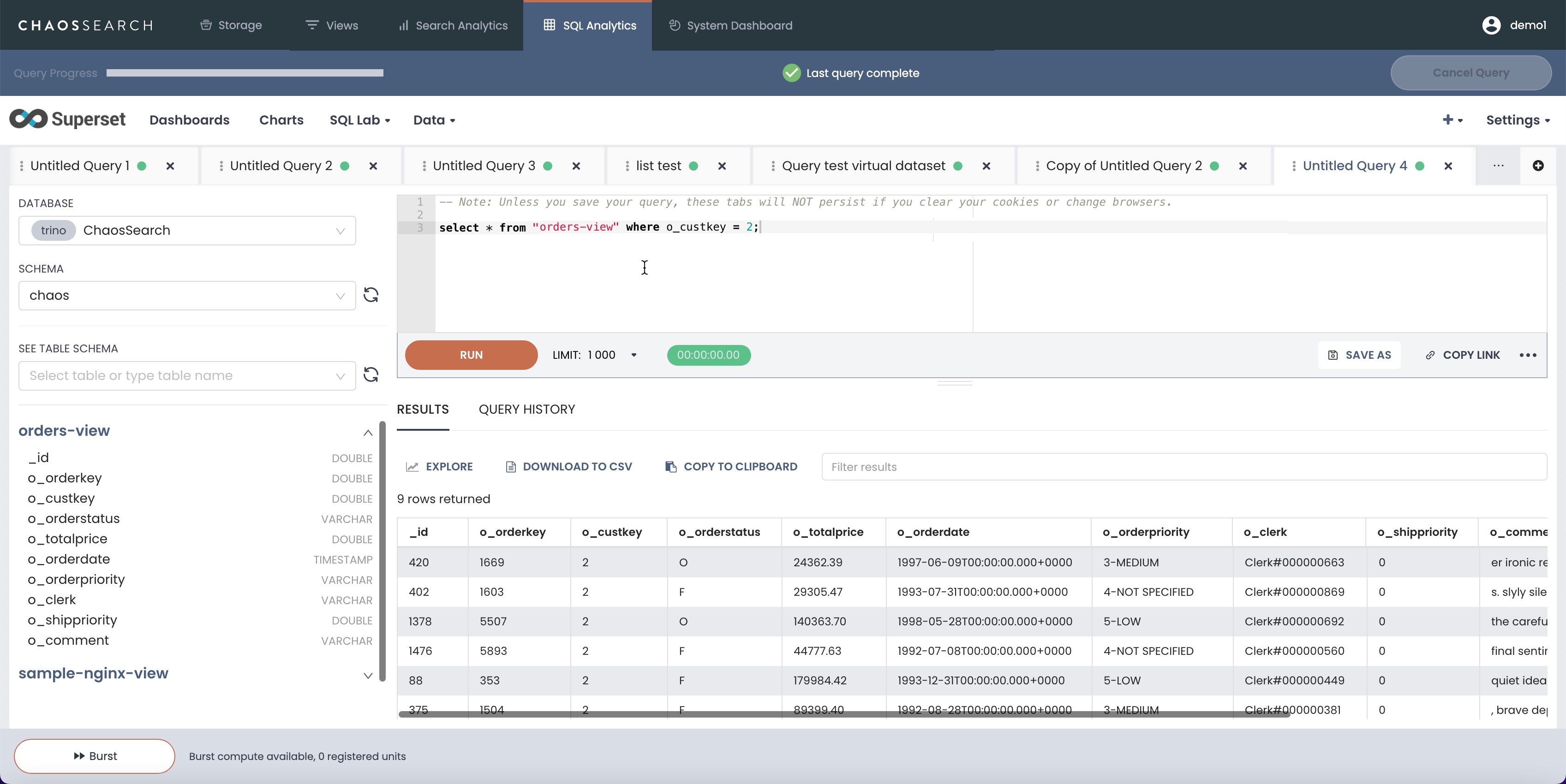The width and height of the screenshot is (1566, 784).
Task: Run the SQL query
Action: click(x=471, y=355)
